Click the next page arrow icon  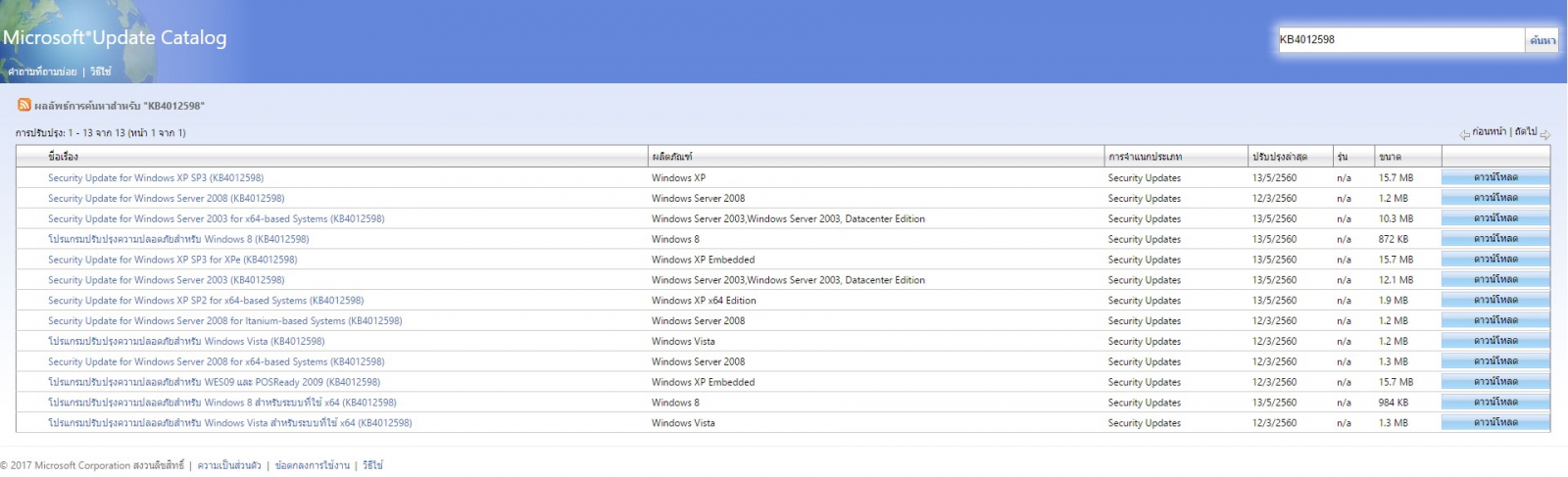[1544, 135]
